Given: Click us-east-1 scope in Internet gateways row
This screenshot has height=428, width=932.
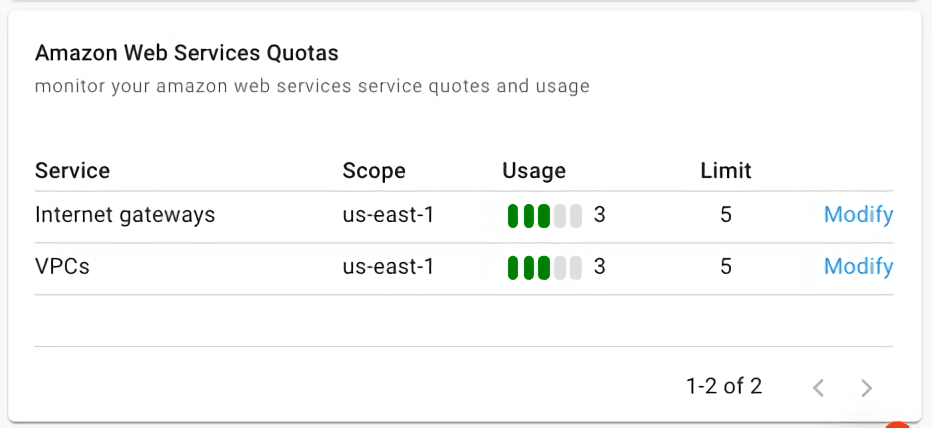Looking at the screenshot, I should pyautogui.click(x=388, y=215).
